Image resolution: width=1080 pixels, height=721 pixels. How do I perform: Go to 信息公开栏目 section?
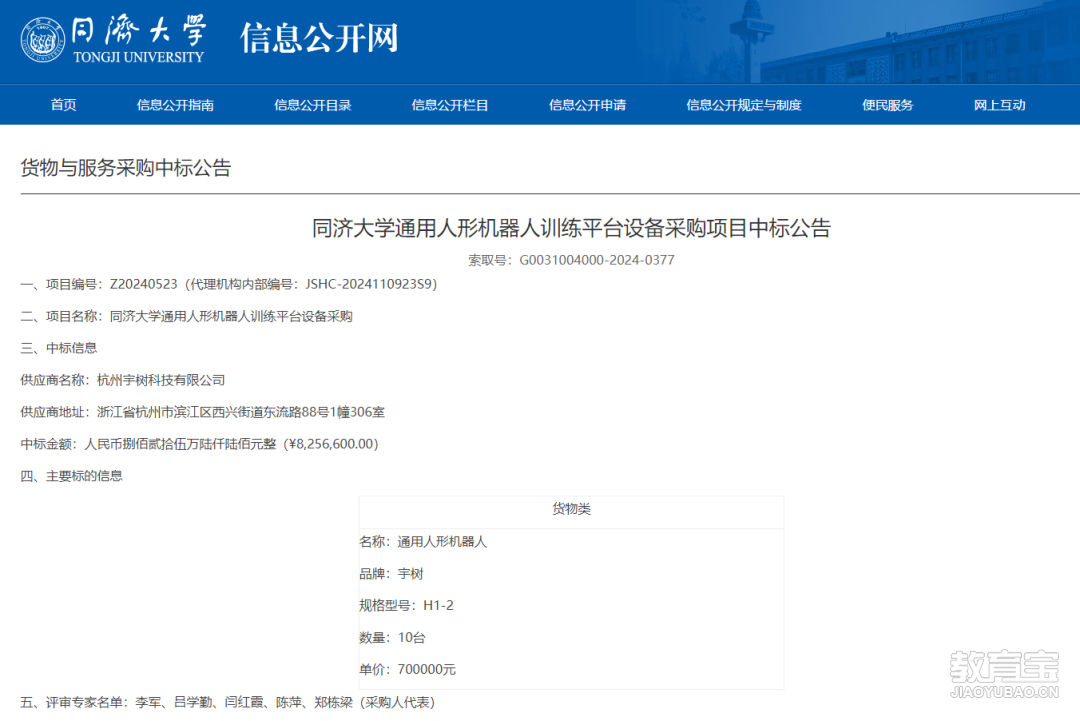[450, 105]
